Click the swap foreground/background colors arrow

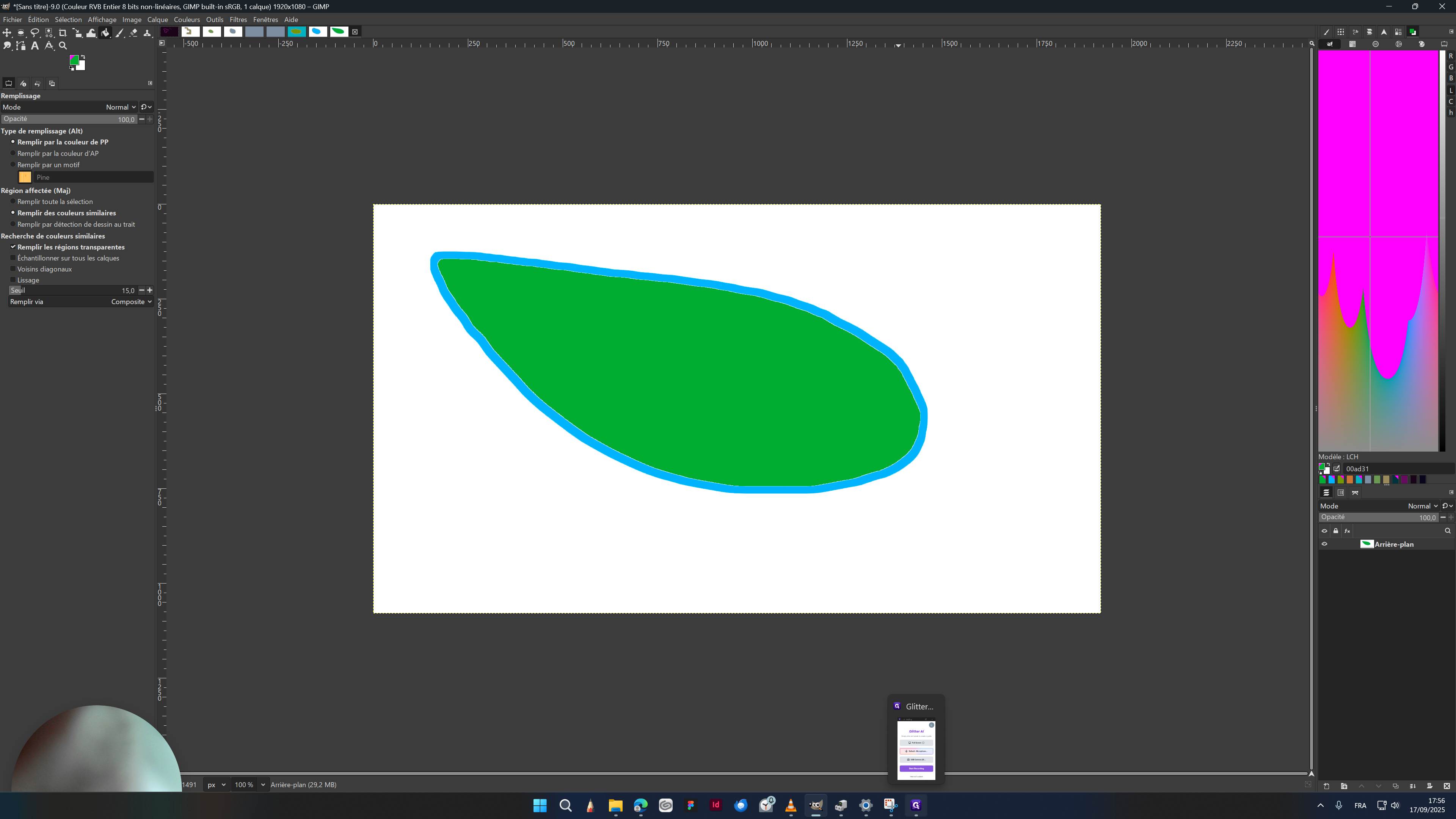coord(83,56)
